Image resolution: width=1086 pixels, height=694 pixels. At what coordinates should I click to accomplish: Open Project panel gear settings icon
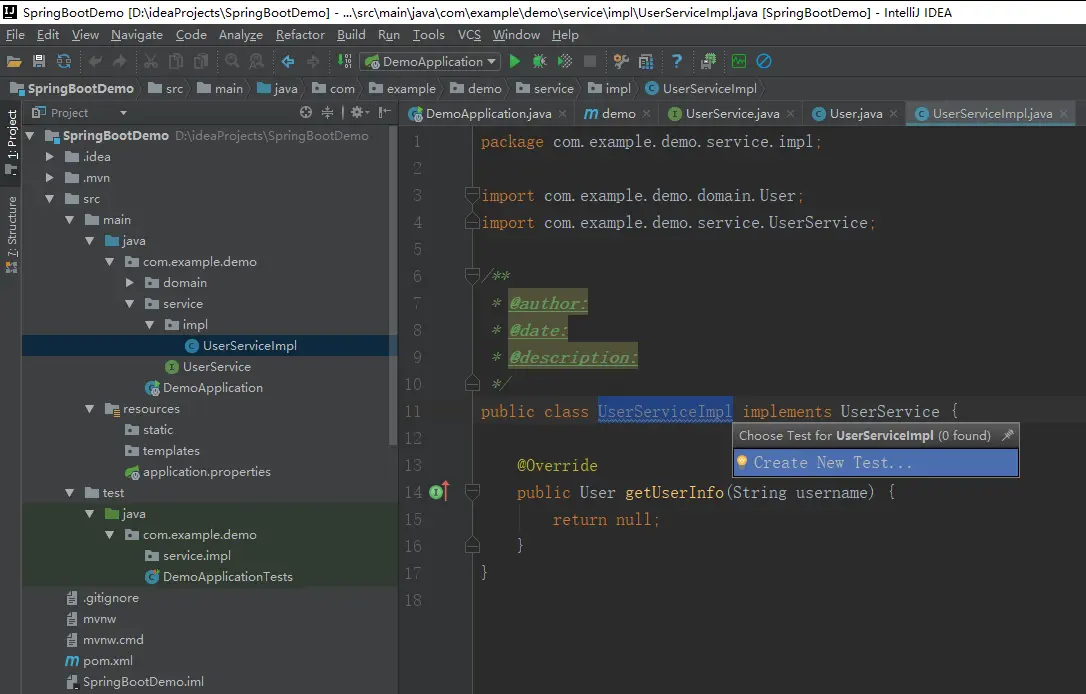pyautogui.click(x=356, y=113)
